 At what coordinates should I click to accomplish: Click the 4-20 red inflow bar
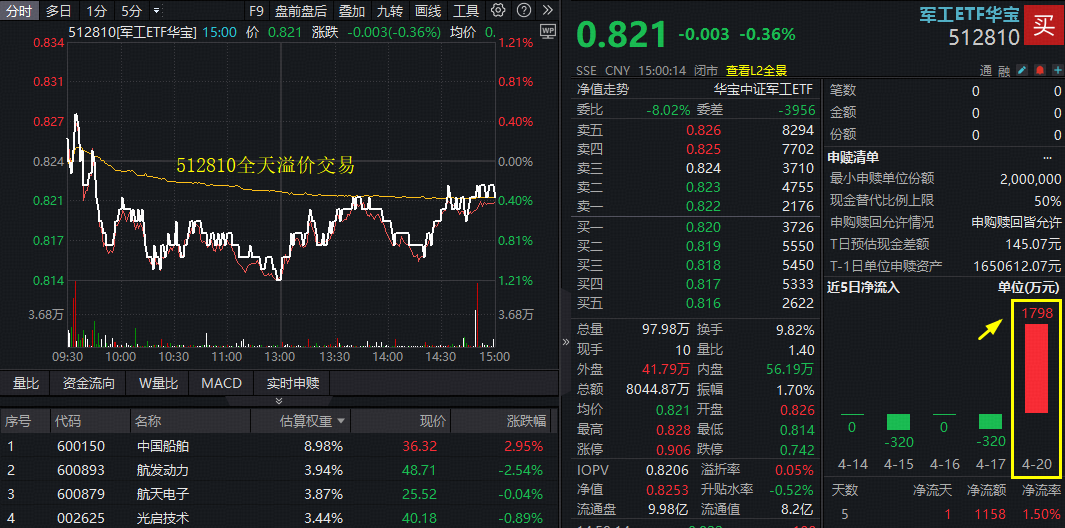point(1036,368)
